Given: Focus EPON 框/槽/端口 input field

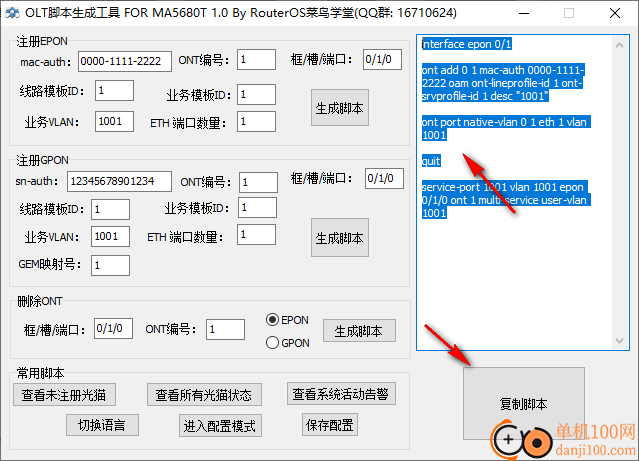Looking at the screenshot, I should (382, 60).
